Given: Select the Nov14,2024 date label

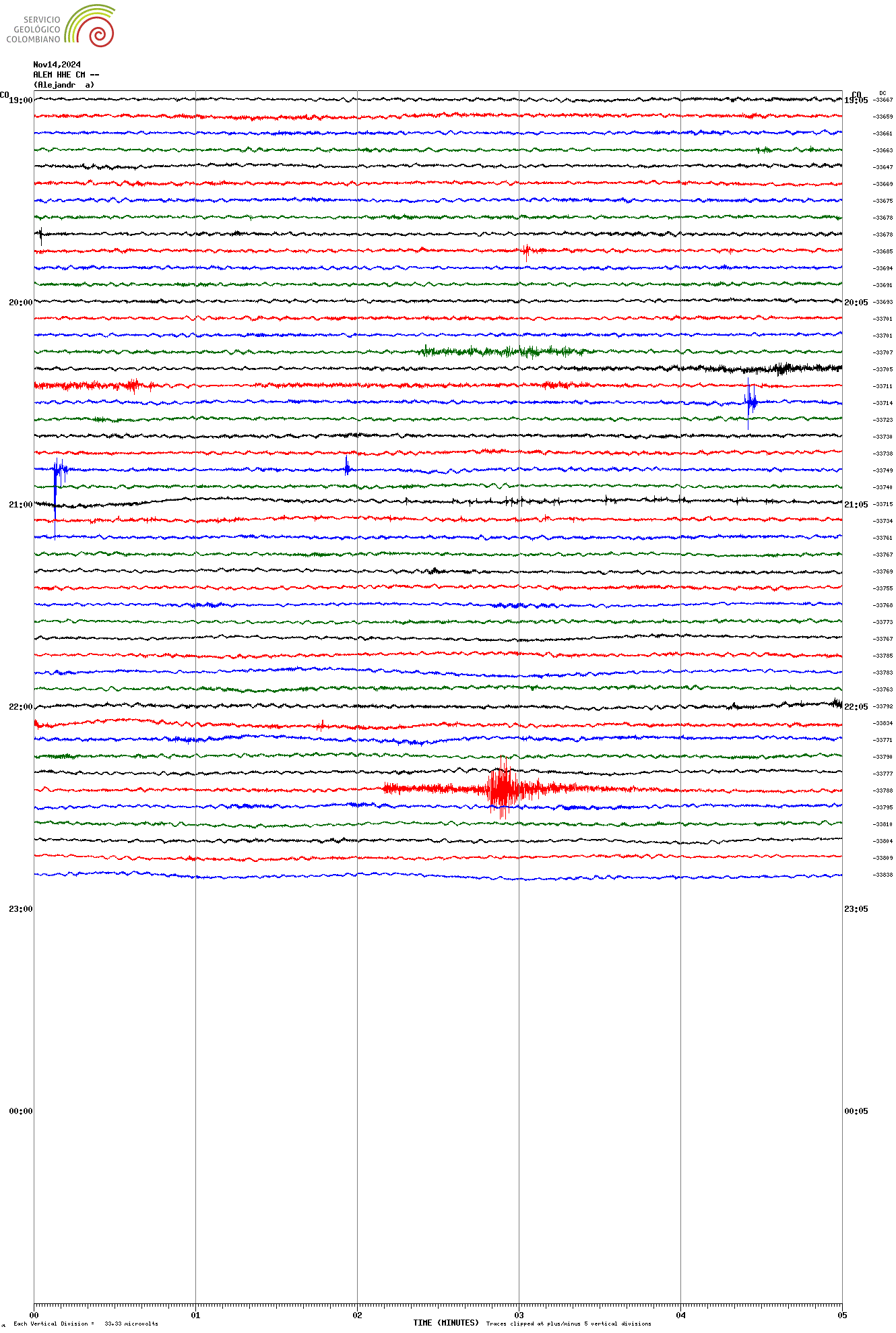Looking at the screenshot, I should 57,65.
